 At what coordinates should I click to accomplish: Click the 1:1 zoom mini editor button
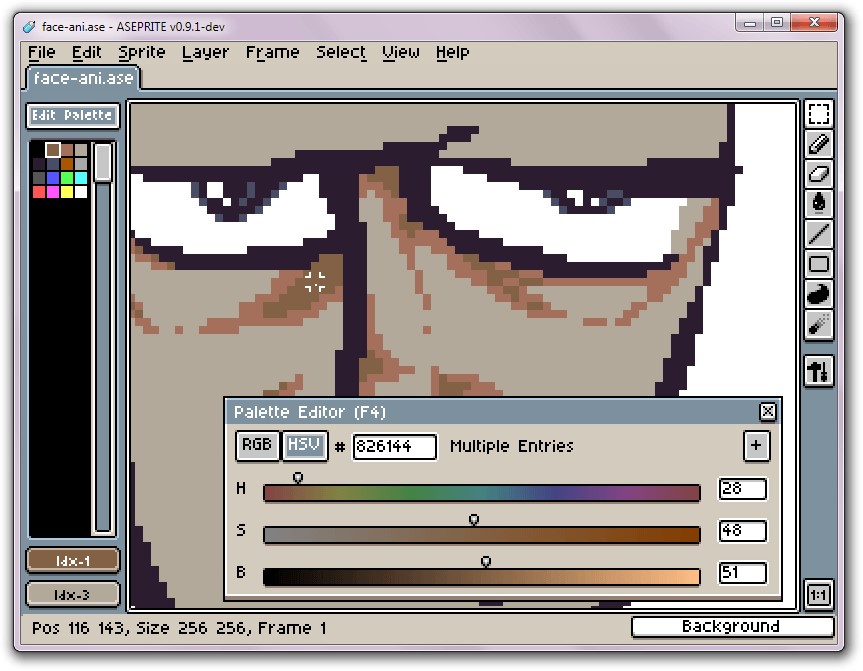click(x=819, y=595)
